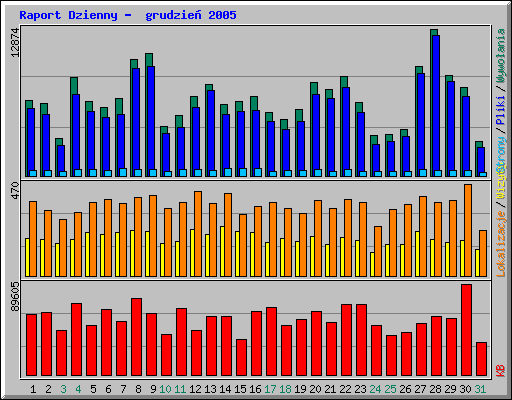Click the blue "Pliki" legend label

[501, 110]
